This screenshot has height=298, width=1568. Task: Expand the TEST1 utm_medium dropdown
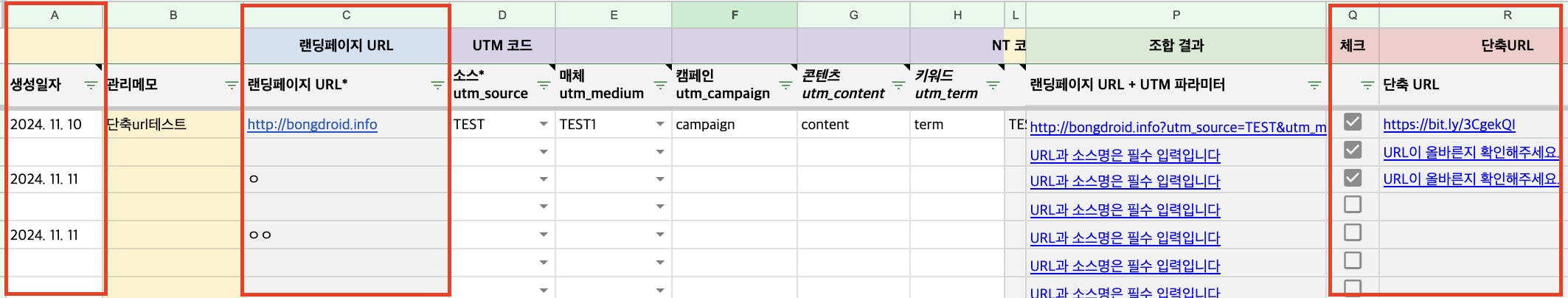[660, 124]
